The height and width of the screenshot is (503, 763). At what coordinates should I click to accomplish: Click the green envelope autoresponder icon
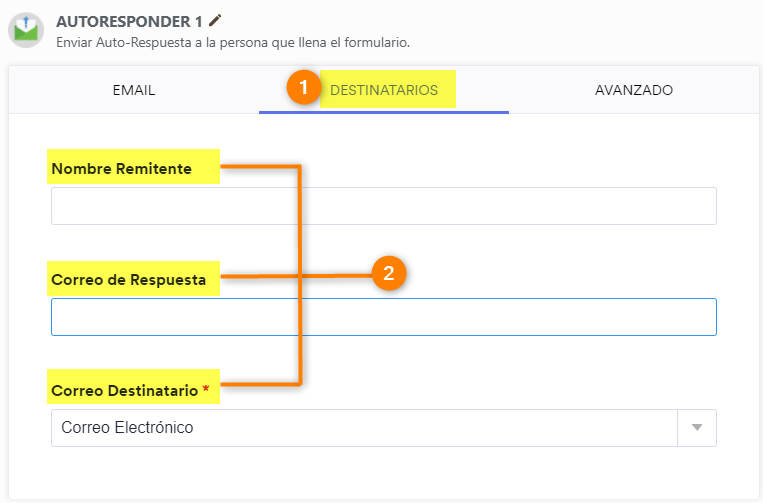pos(26,30)
